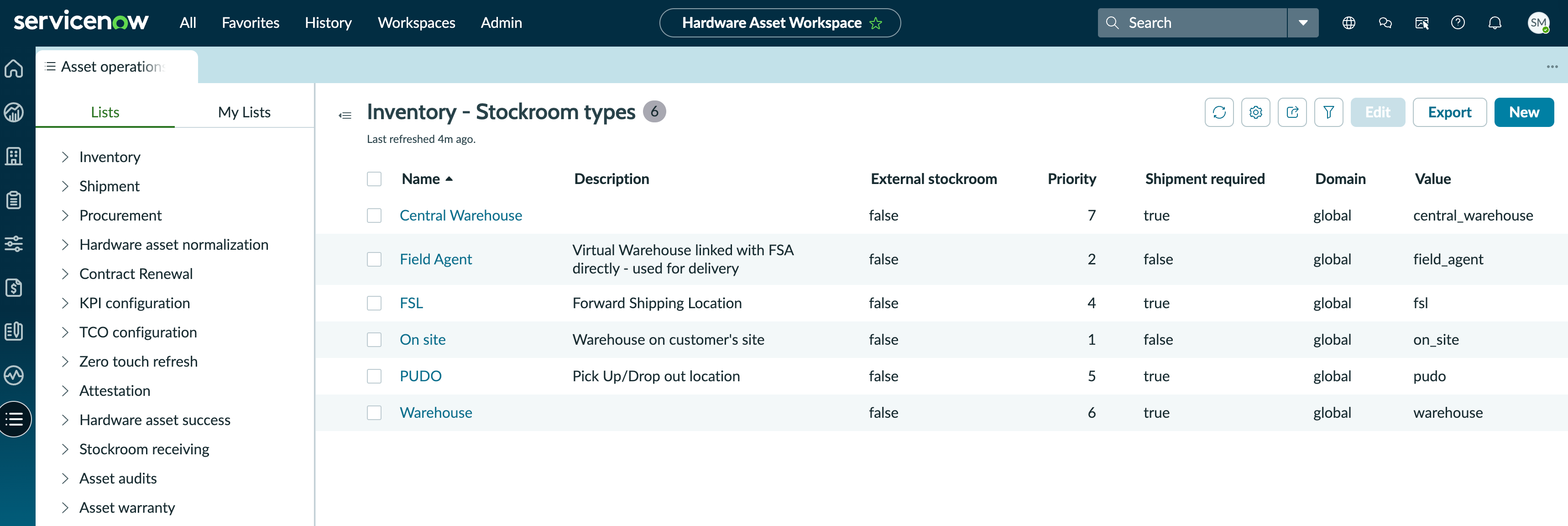Open the Admin menu
This screenshot has height=526, width=1568.
coord(501,23)
